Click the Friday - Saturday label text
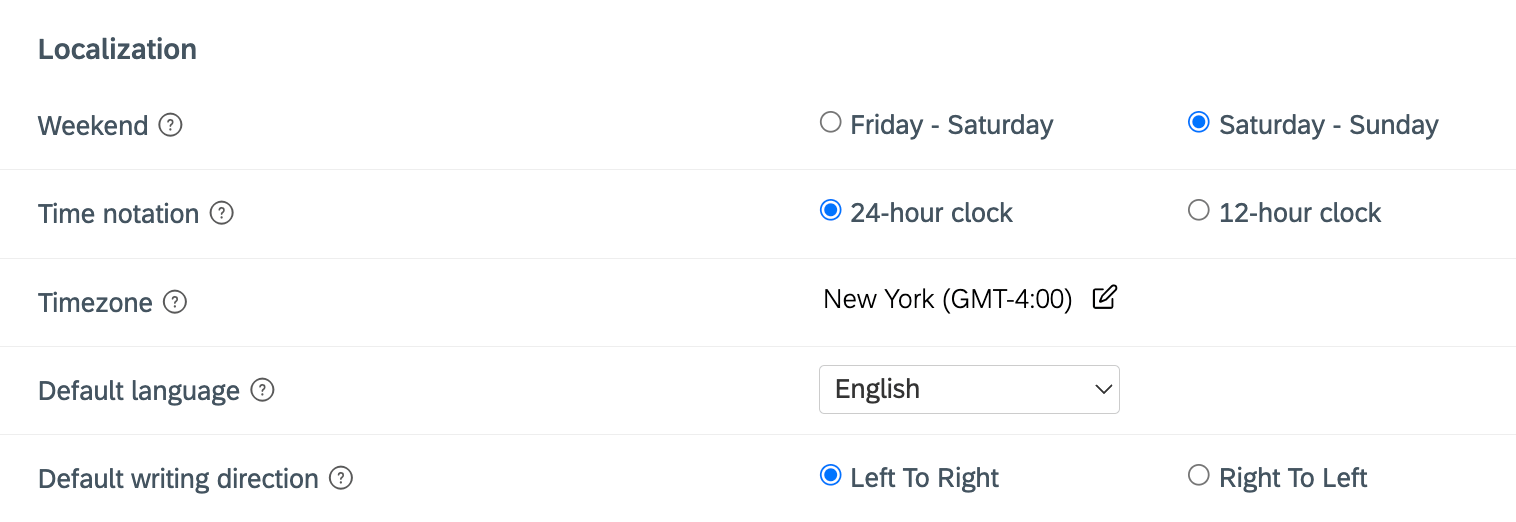This screenshot has height=522, width=1516. coord(951,125)
